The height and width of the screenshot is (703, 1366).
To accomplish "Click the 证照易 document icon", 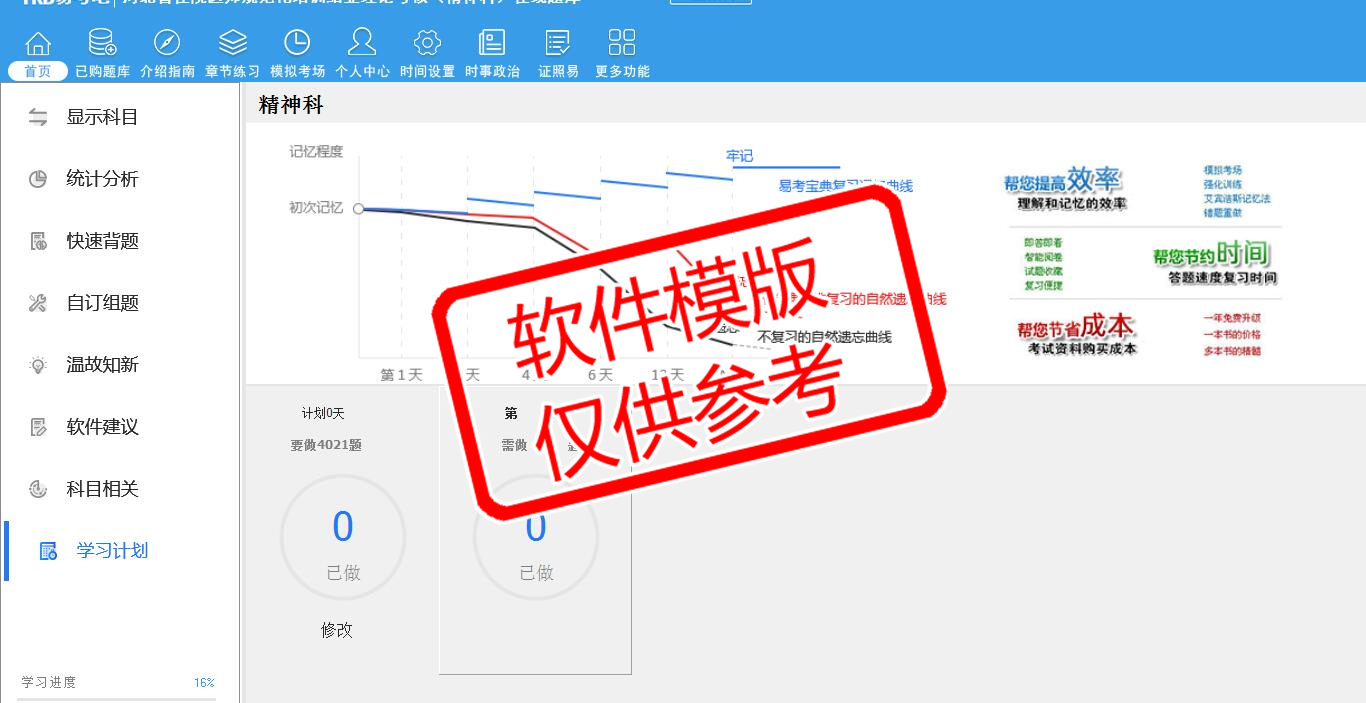I will [x=558, y=44].
